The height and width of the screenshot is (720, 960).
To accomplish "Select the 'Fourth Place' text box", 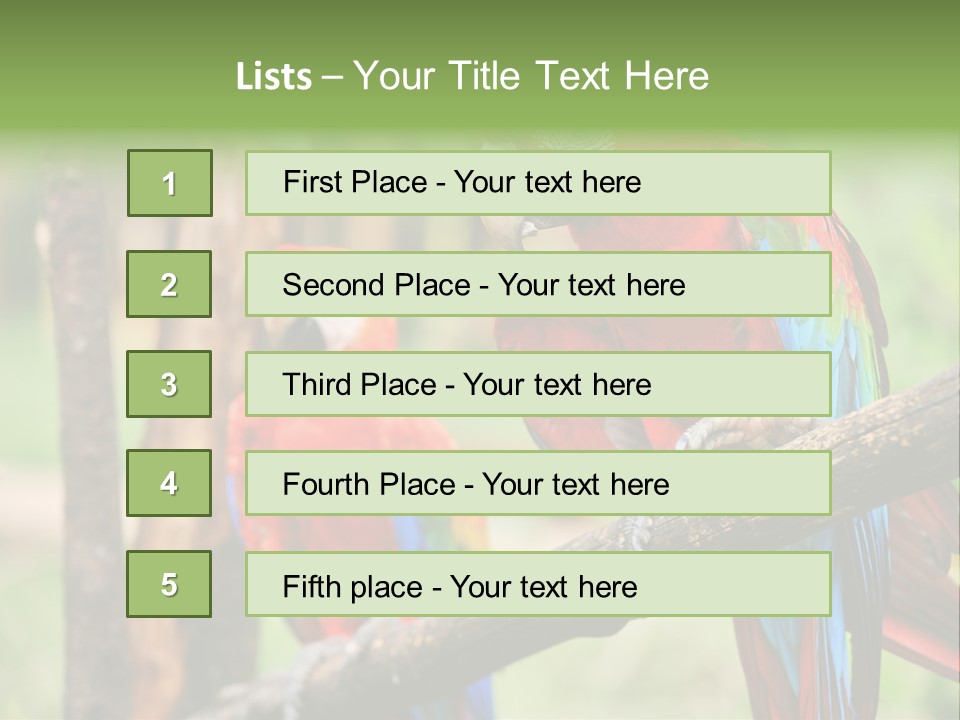I will point(538,483).
